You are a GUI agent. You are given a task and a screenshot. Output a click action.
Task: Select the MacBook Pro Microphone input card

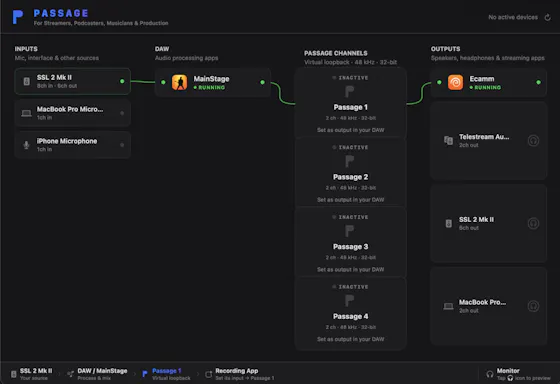pyautogui.click(x=72, y=113)
